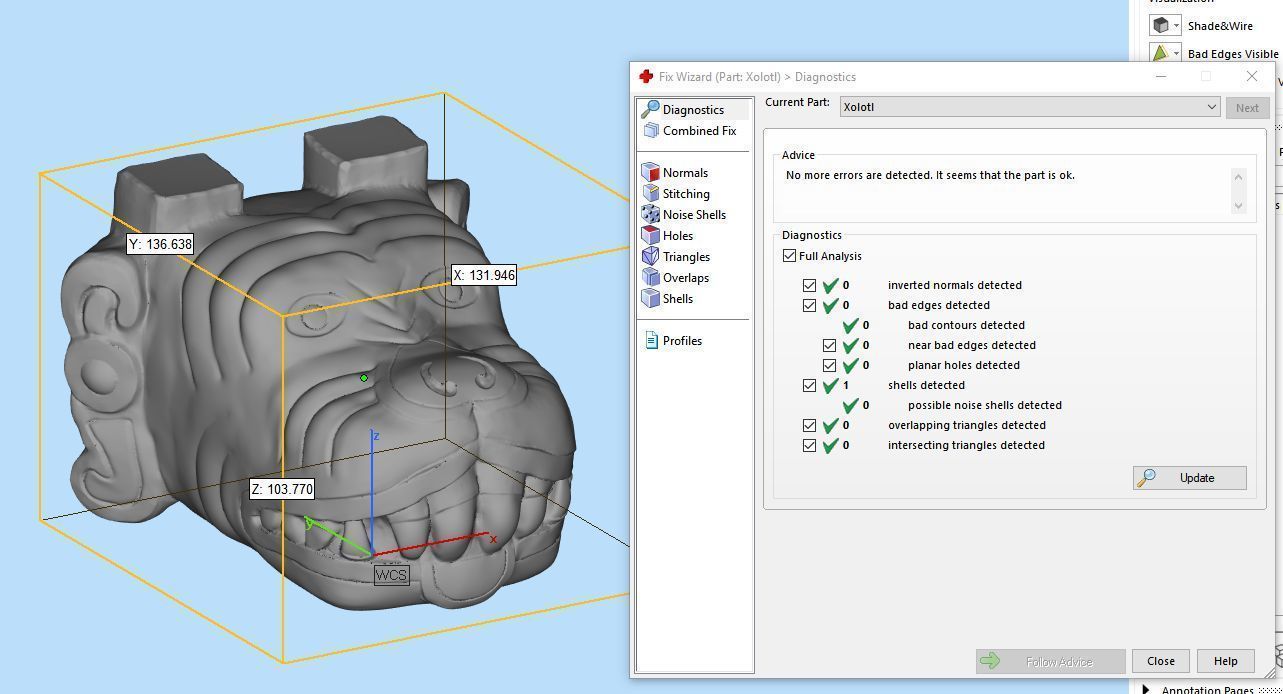Image resolution: width=1283 pixels, height=694 pixels.
Task: Click the 'possible noise shells detected' text
Action: click(985, 405)
